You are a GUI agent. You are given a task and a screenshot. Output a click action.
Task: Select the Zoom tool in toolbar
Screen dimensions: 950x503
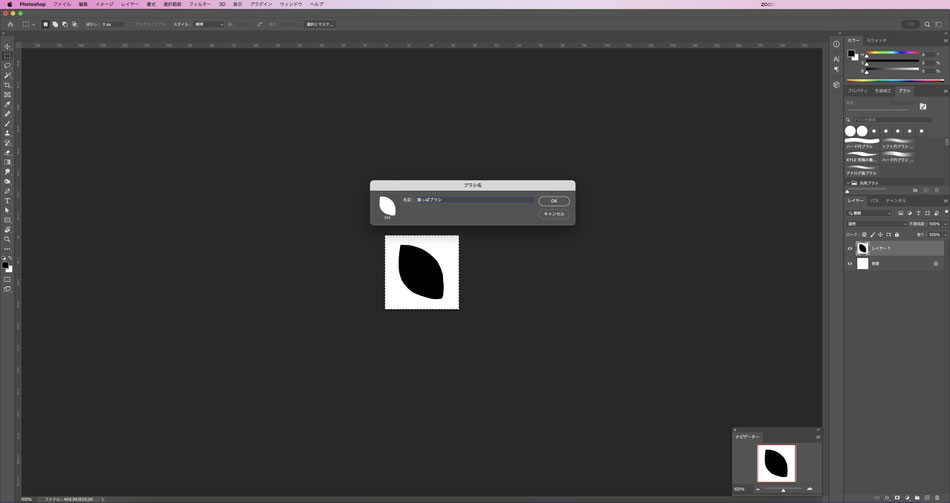click(x=7, y=239)
